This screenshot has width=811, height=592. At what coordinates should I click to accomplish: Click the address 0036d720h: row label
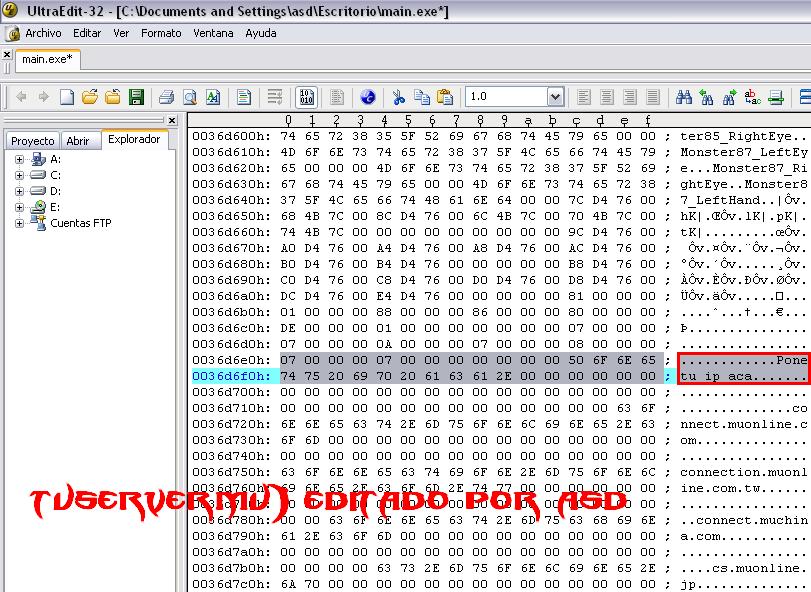pos(231,424)
